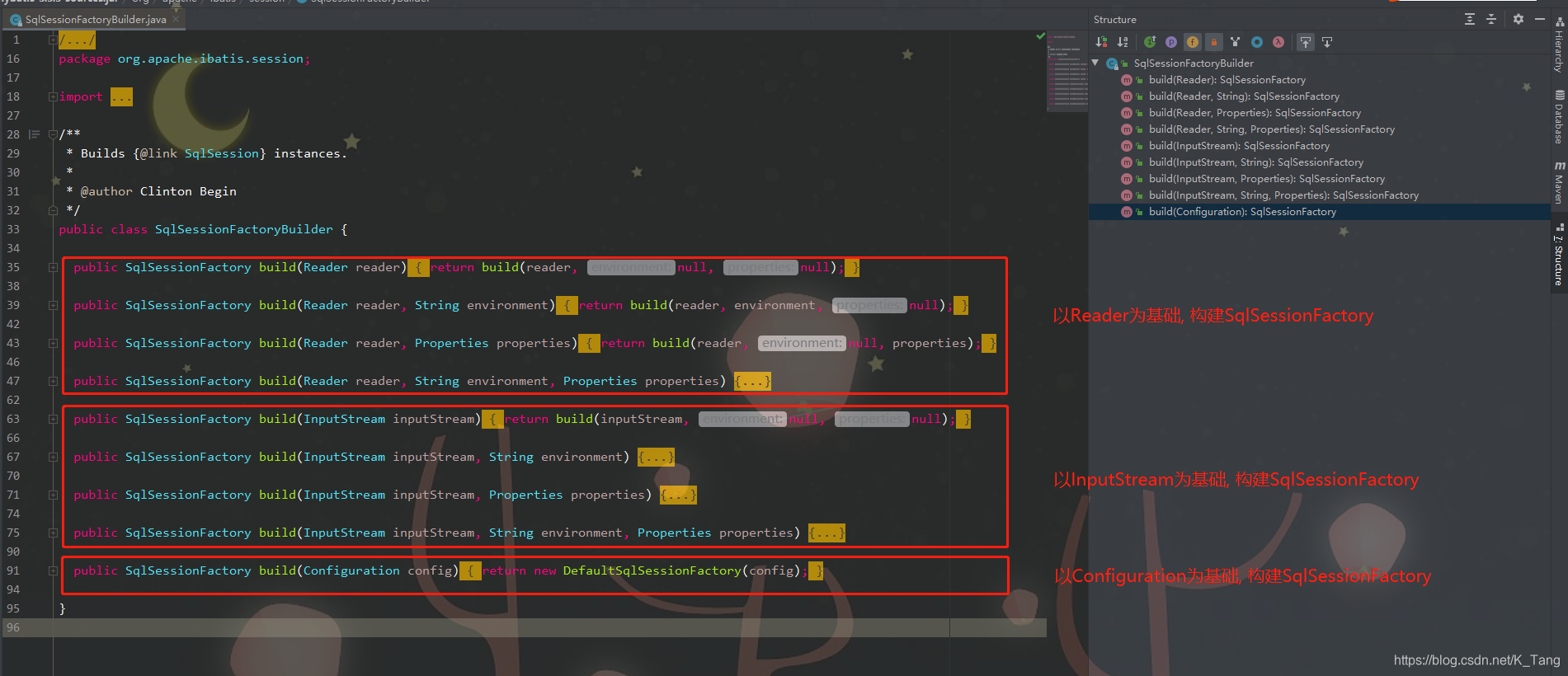The height and width of the screenshot is (676, 1568).
Task: Hide the Structure tool window
Action: tap(1540, 19)
